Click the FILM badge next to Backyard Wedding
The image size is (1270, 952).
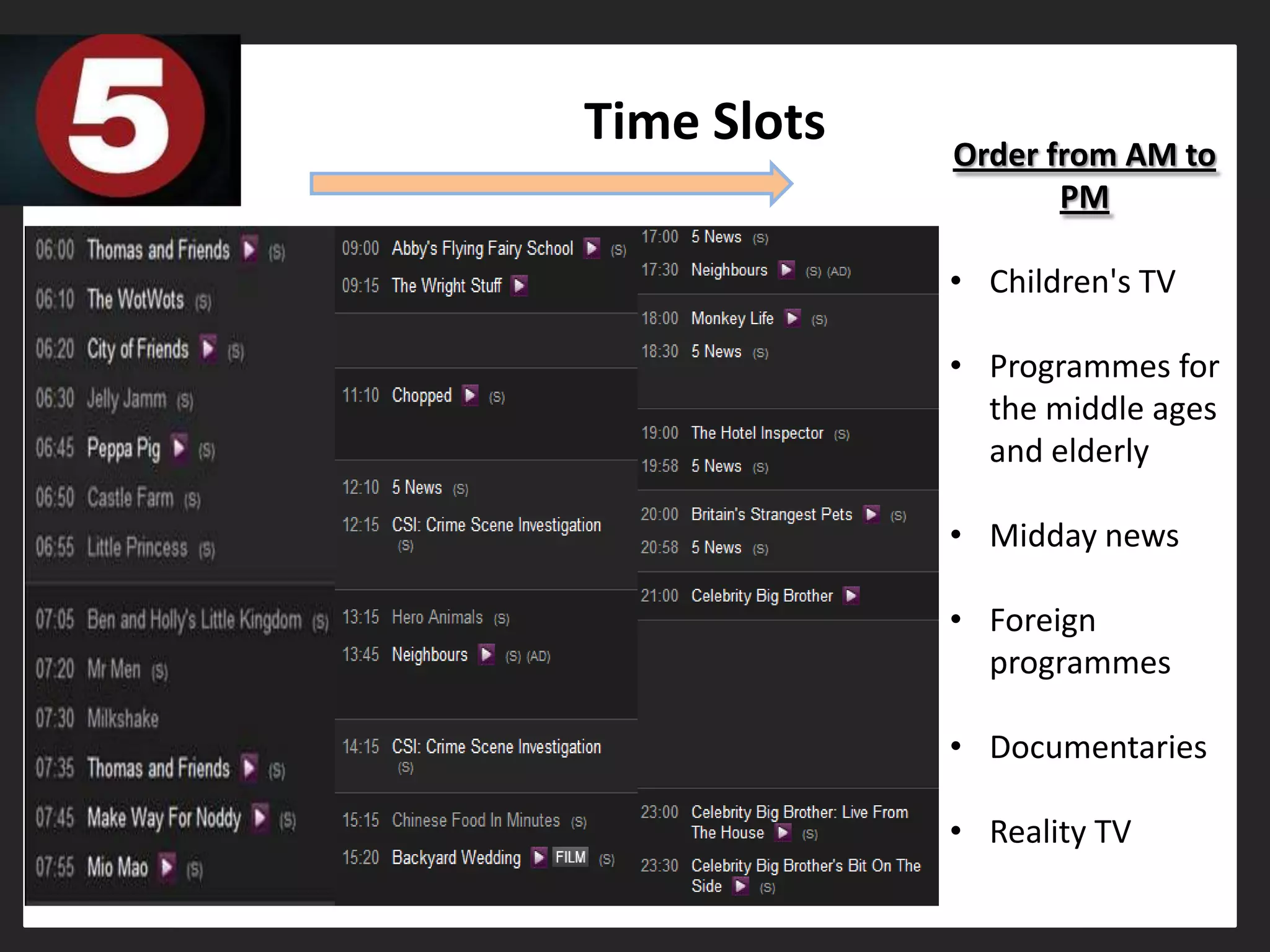pos(571,858)
